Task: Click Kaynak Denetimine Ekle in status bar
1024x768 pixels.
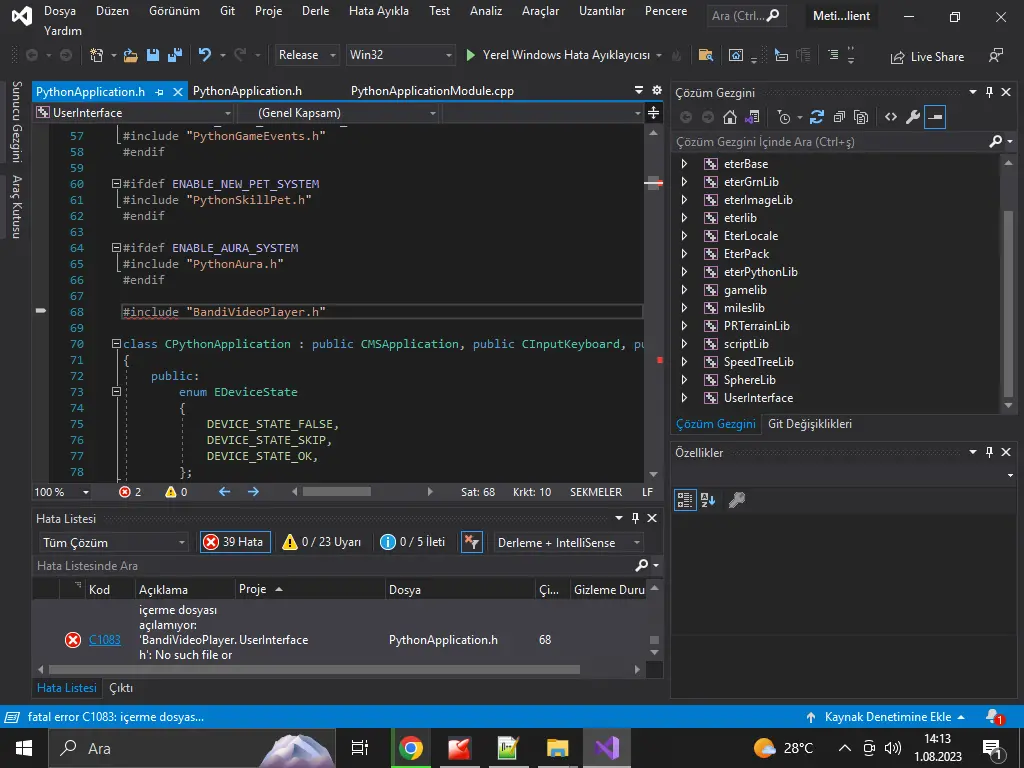Action: click(887, 717)
